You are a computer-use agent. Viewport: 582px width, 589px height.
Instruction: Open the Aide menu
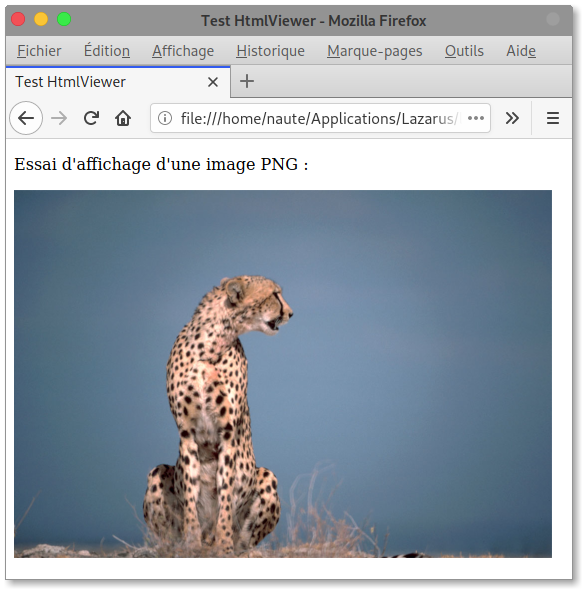coord(521,51)
